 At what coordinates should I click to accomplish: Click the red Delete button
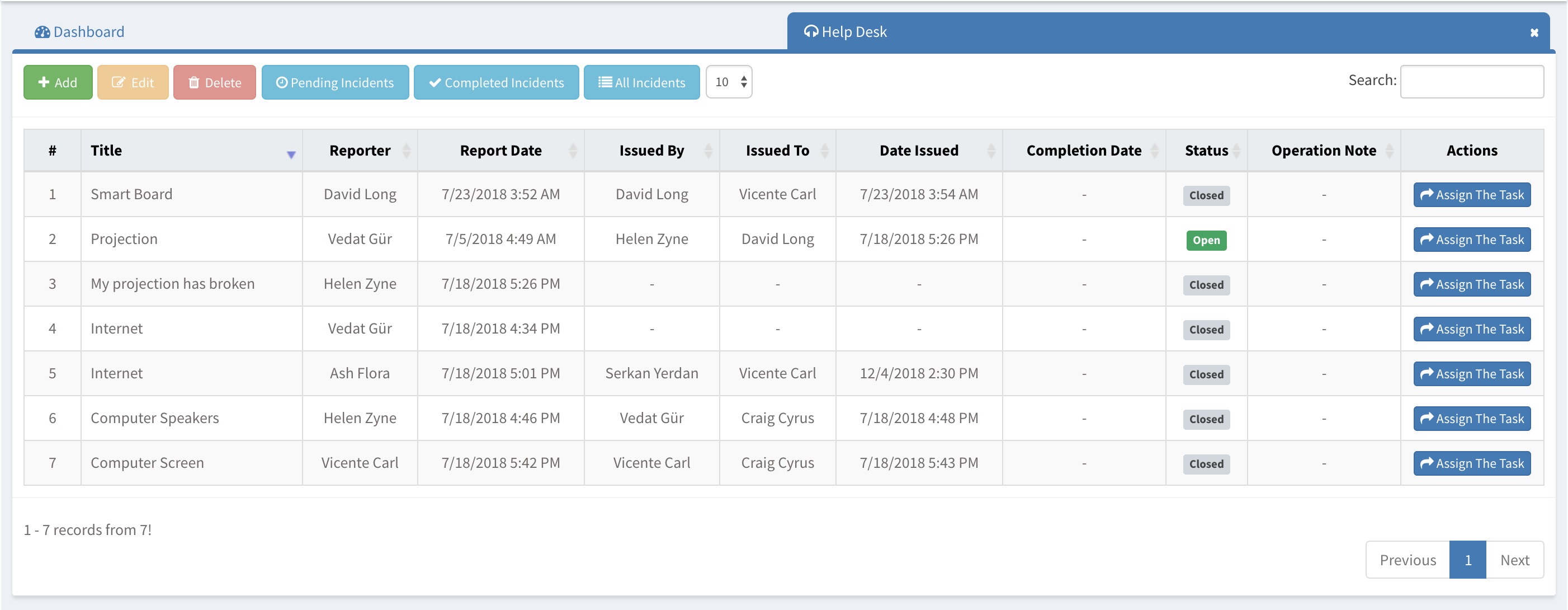click(214, 82)
